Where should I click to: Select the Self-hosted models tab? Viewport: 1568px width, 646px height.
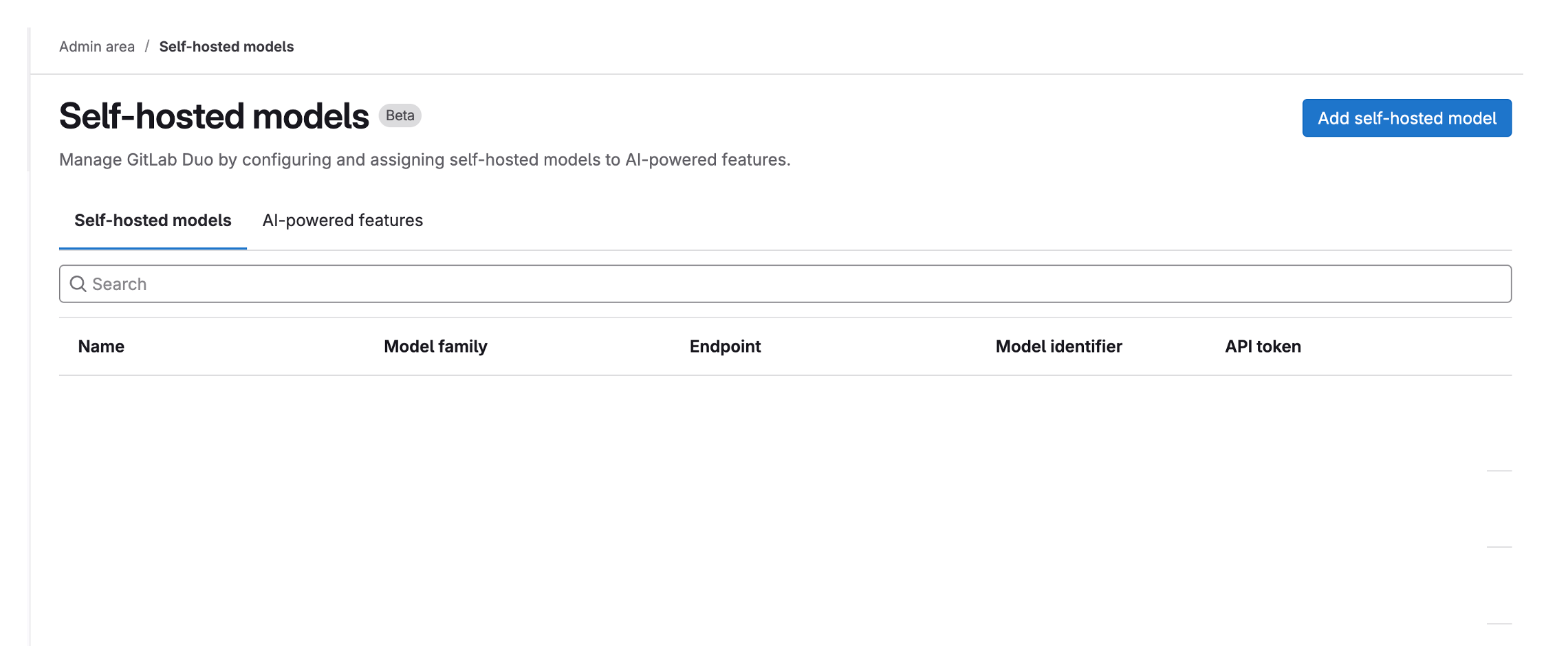pos(153,220)
